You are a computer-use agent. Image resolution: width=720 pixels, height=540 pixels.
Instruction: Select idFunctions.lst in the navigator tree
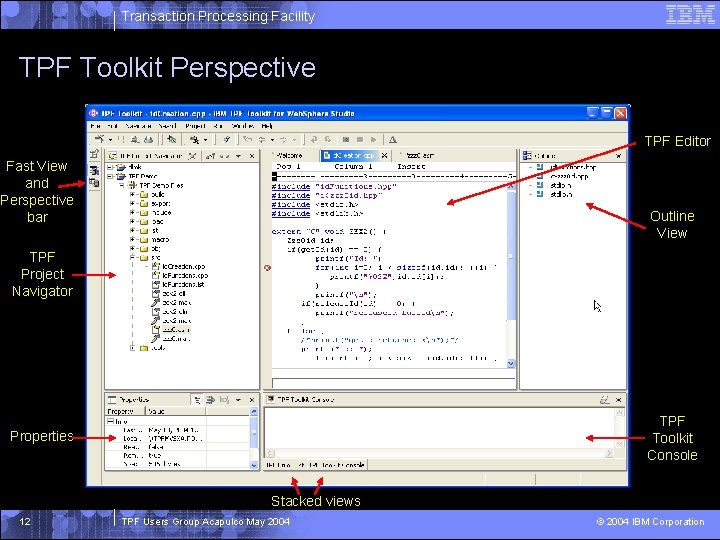pyautogui.click(x=183, y=285)
